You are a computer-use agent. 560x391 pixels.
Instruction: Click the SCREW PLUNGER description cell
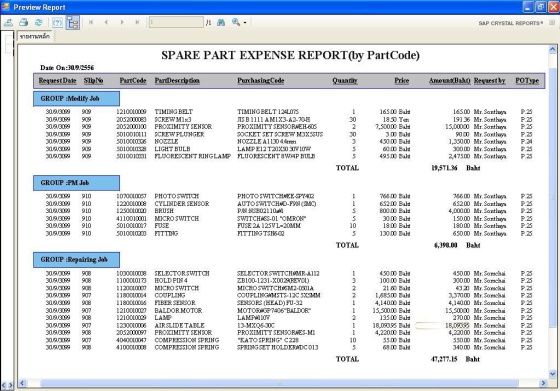(x=179, y=134)
